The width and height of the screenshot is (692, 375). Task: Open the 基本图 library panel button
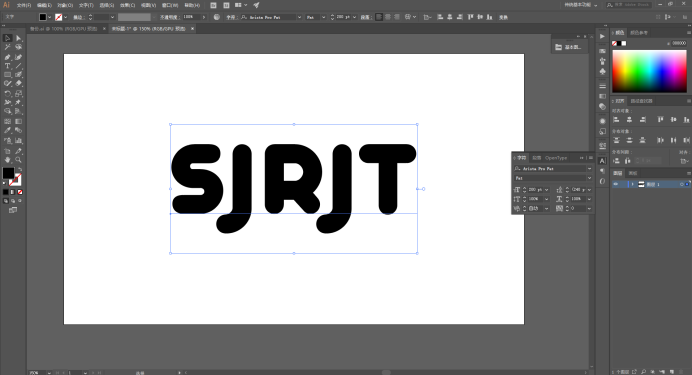(x=569, y=47)
